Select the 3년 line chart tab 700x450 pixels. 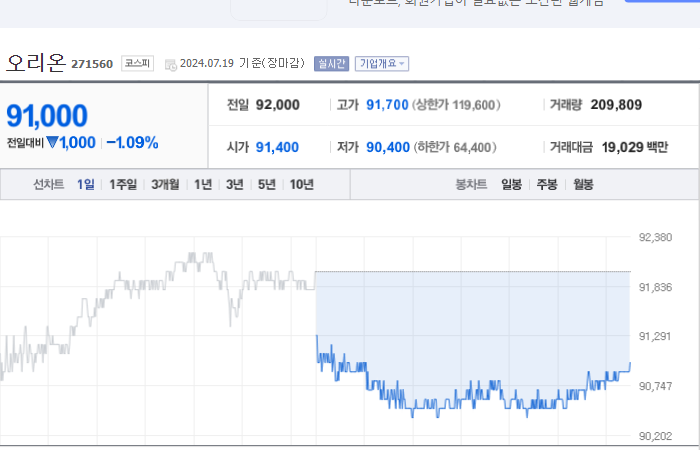(235, 184)
